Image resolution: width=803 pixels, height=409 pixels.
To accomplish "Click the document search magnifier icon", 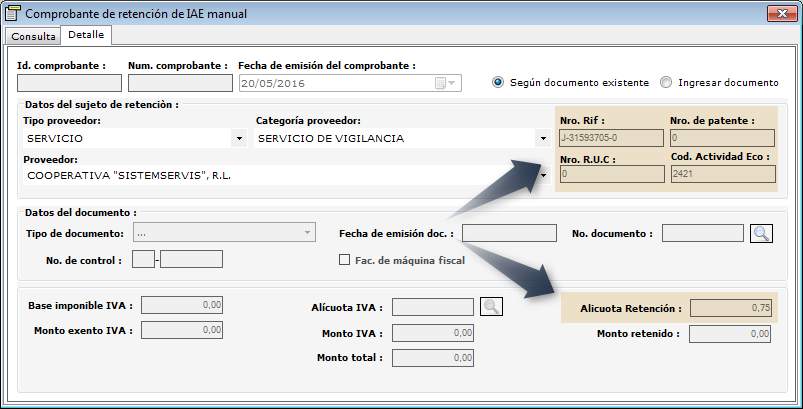I will 761,233.
